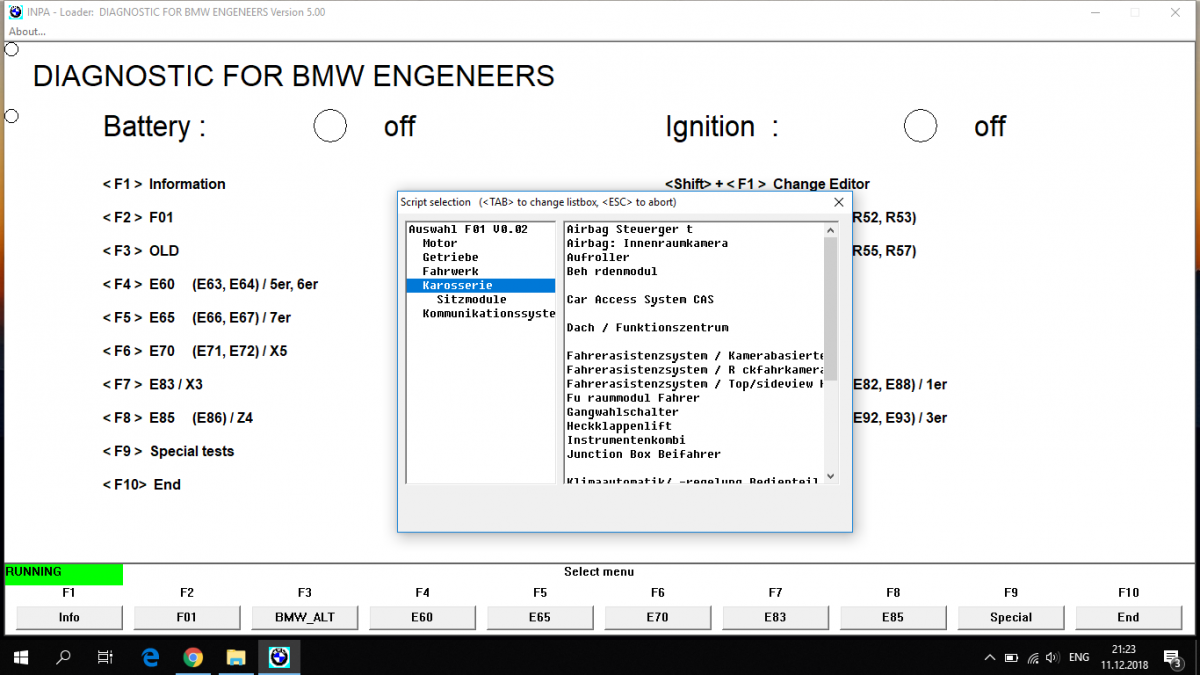This screenshot has width=1200, height=675.
Task: Choose Klimaautomatik Bedienteil entry
Action: tap(692, 480)
